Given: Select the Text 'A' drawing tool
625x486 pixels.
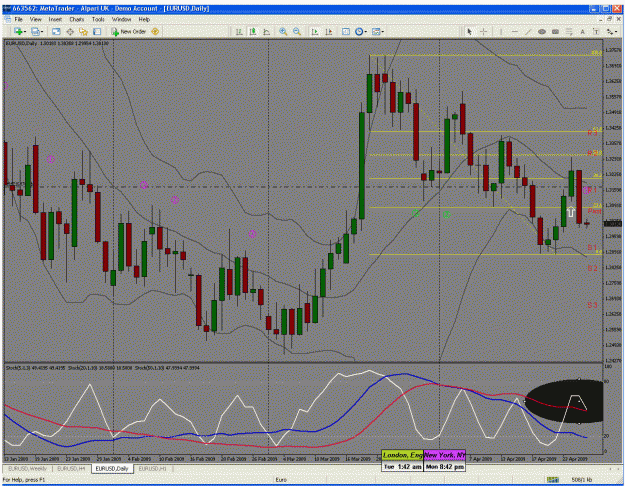Looking at the screenshot, I should pyautogui.click(x=582, y=31).
